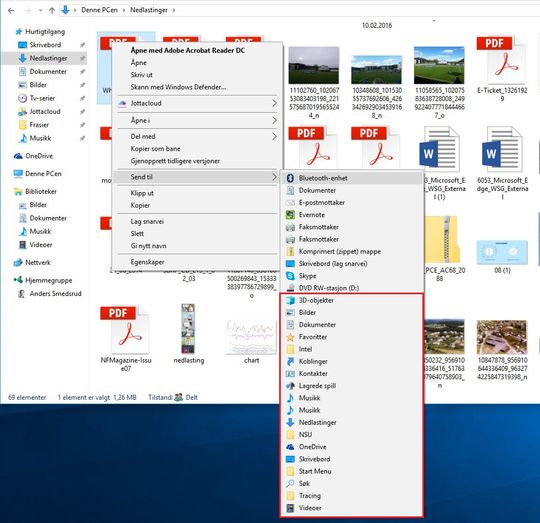Expand the Jottacloud submenu arrow
The image size is (540, 523).
coord(274,103)
